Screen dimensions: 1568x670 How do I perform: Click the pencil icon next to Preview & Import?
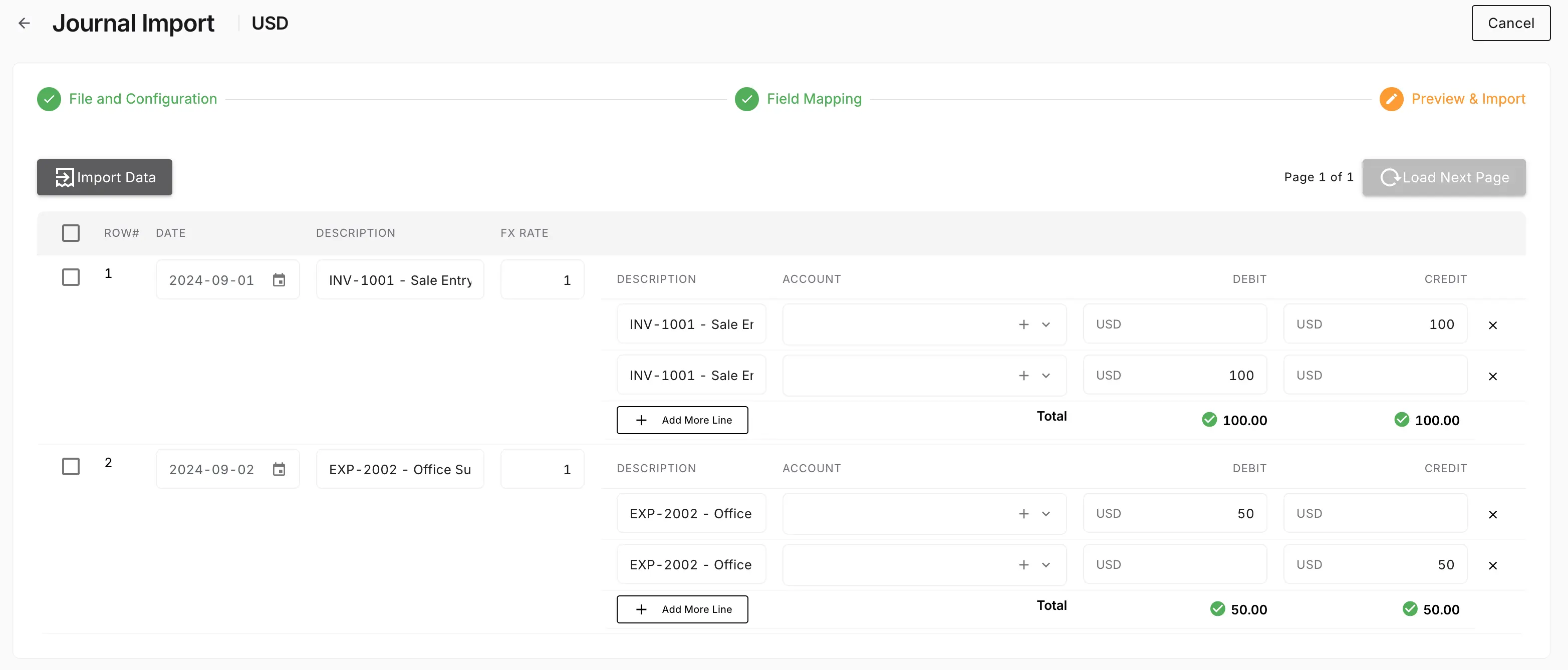click(x=1392, y=99)
